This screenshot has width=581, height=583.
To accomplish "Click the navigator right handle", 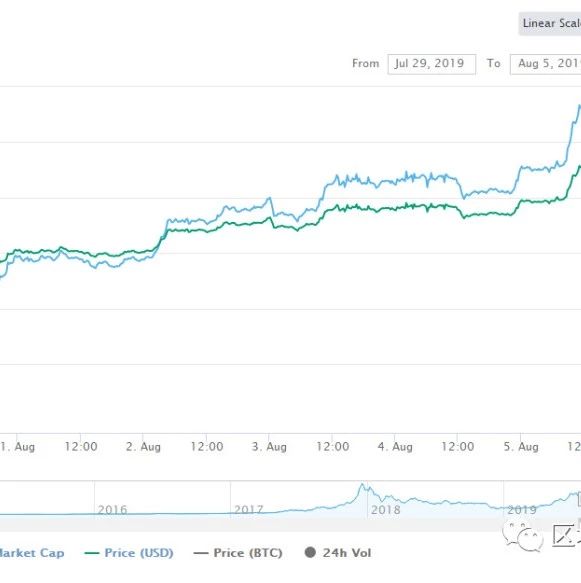I will tap(579, 500).
